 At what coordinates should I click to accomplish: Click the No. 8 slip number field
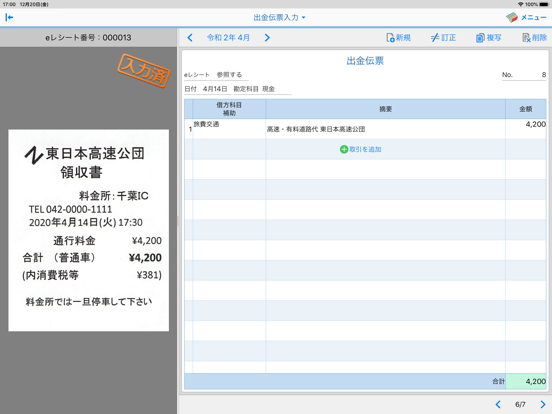pyautogui.click(x=524, y=75)
